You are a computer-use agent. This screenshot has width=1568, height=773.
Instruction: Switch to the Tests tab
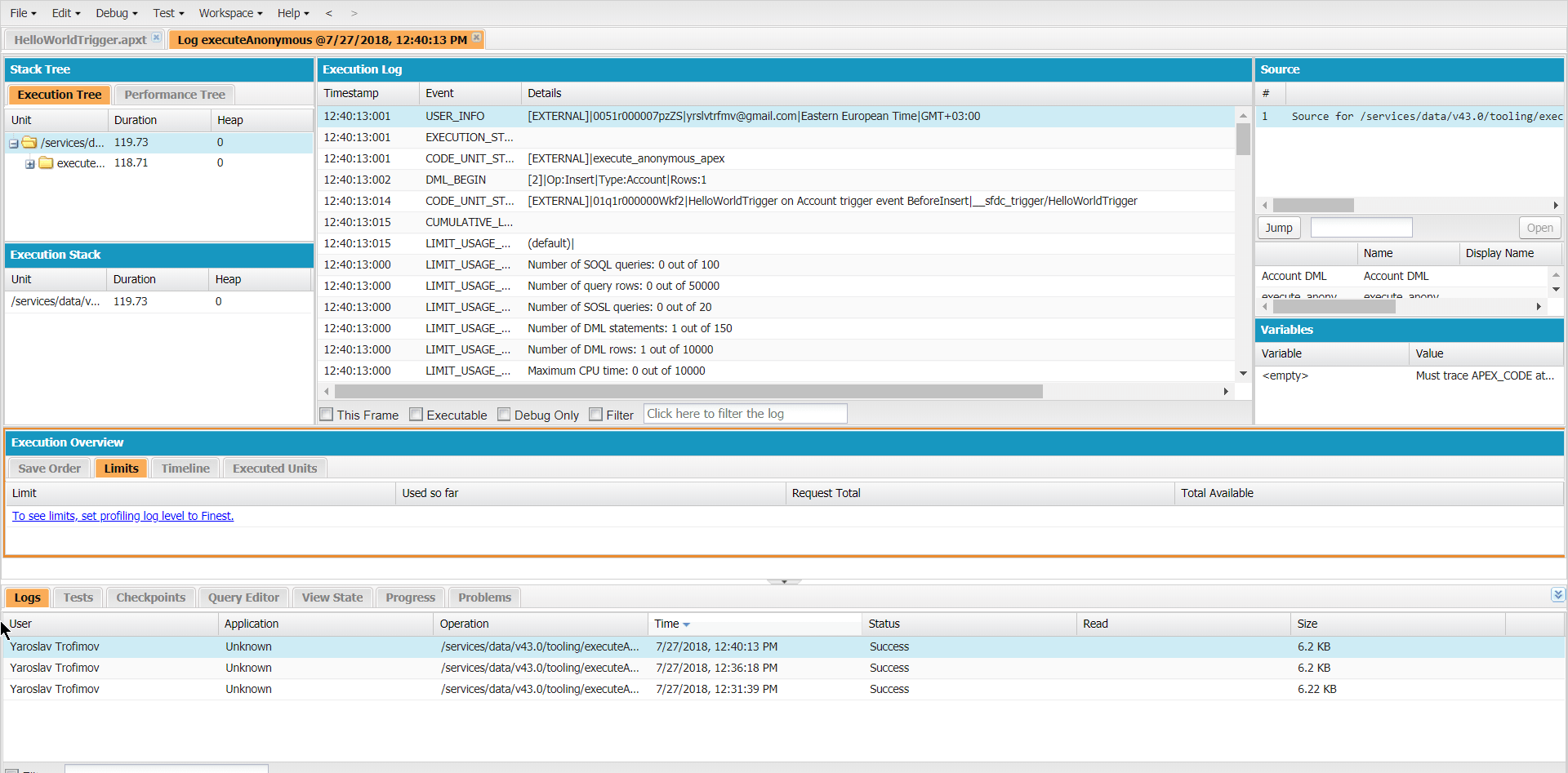(x=78, y=598)
